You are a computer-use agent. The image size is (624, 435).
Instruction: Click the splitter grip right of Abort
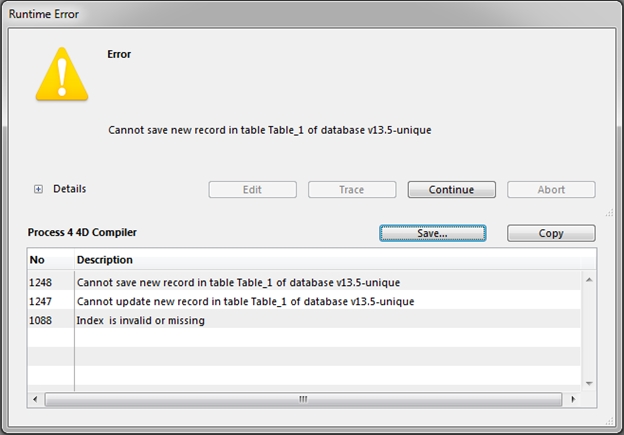609,211
